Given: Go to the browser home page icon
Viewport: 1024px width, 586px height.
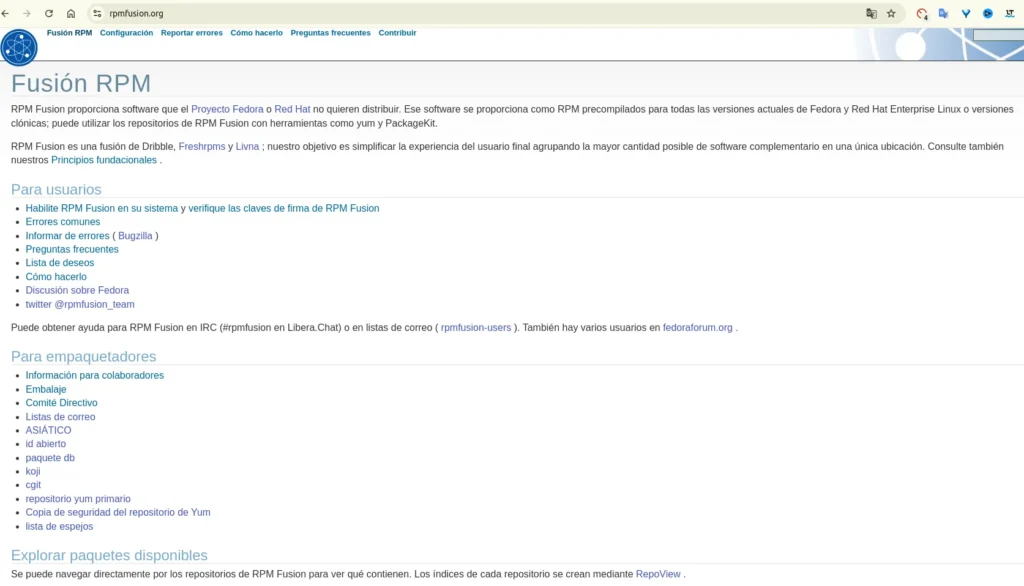Looking at the screenshot, I should (x=71, y=13).
